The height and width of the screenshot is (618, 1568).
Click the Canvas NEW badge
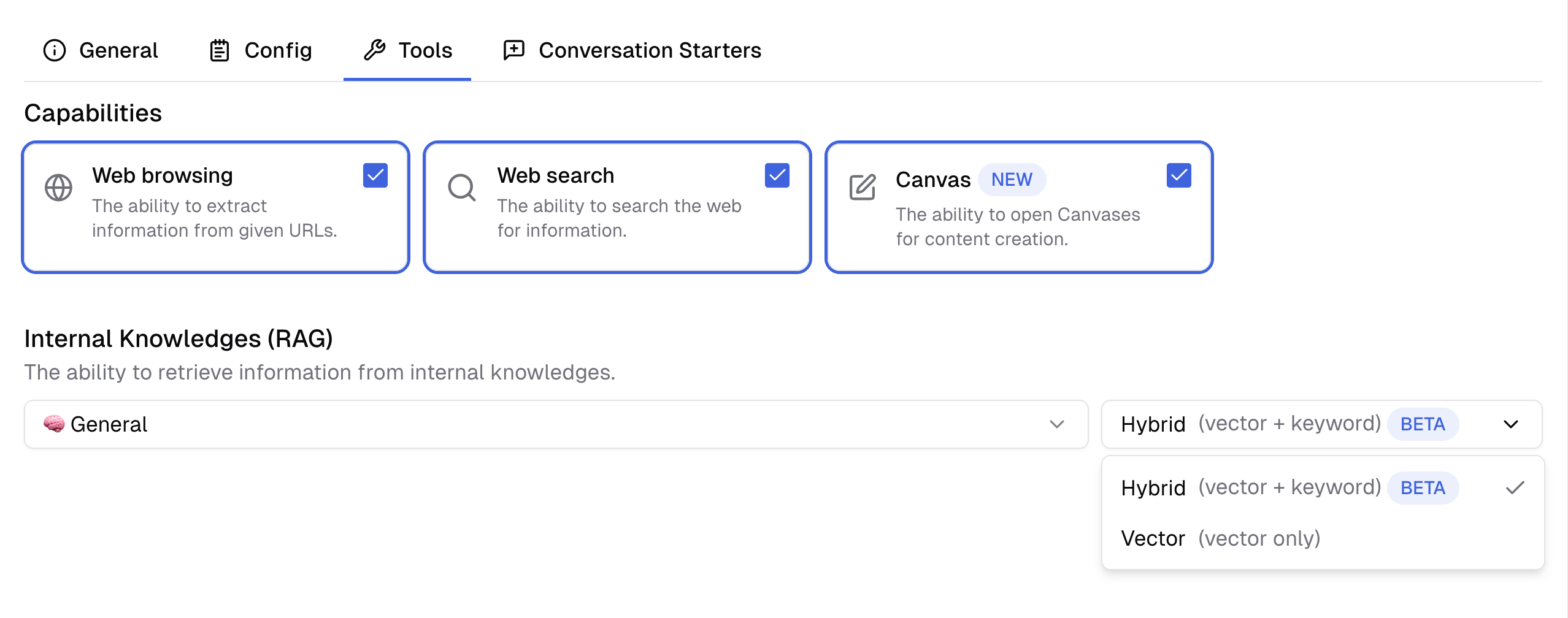pyautogui.click(x=1012, y=180)
